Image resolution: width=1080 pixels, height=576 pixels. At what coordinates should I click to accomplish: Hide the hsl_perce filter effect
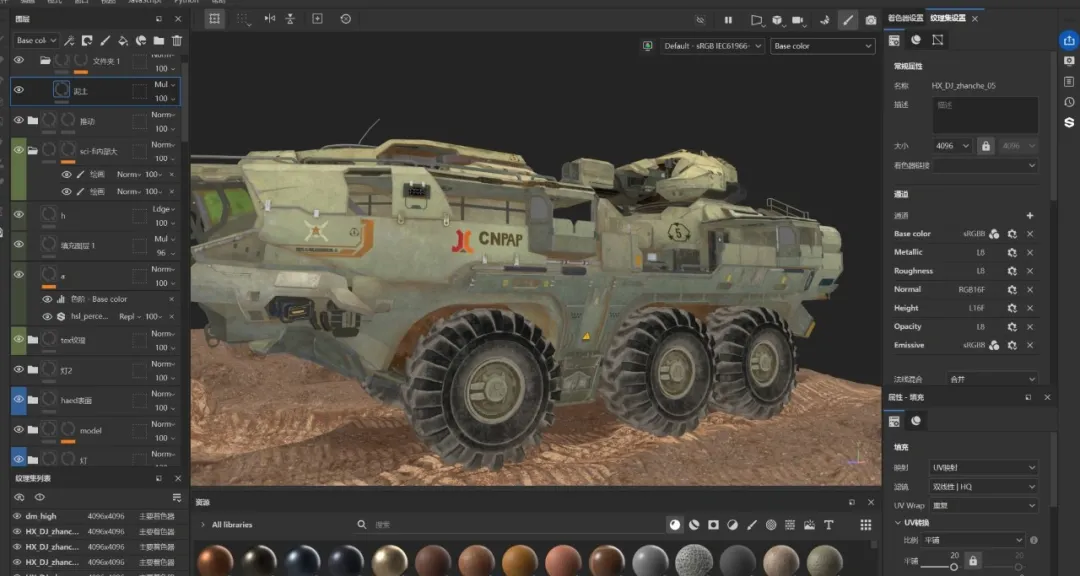tap(47, 316)
